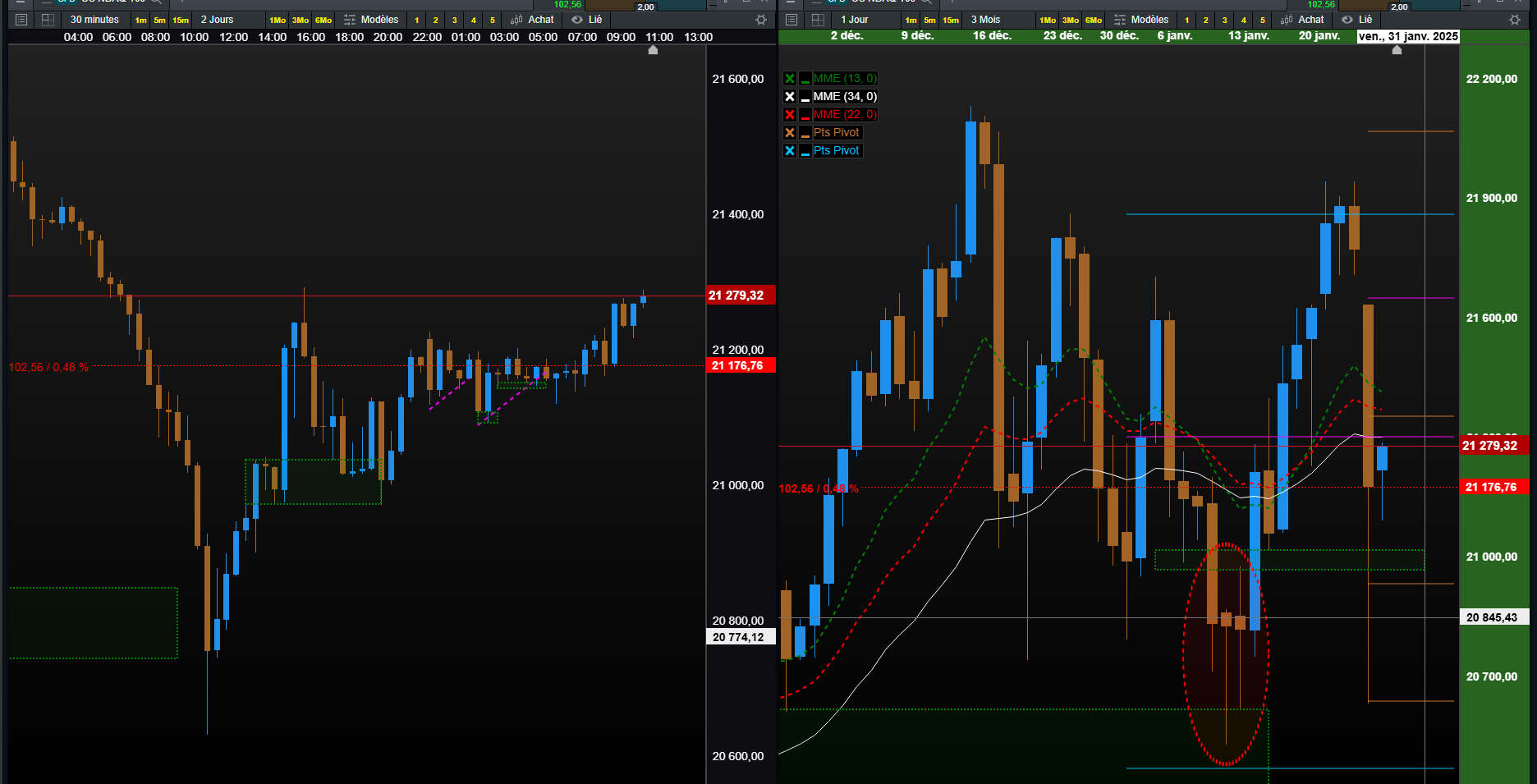
Task: Select 15m timeframe on right chart
Action: click(x=951, y=20)
